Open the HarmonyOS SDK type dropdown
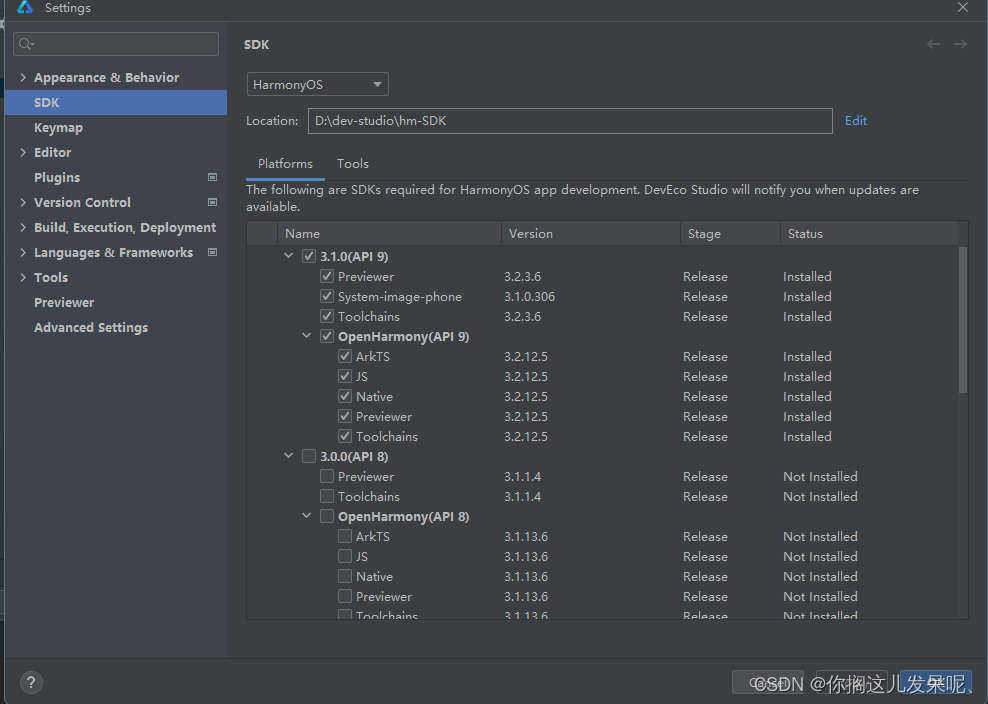 [x=318, y=84]
